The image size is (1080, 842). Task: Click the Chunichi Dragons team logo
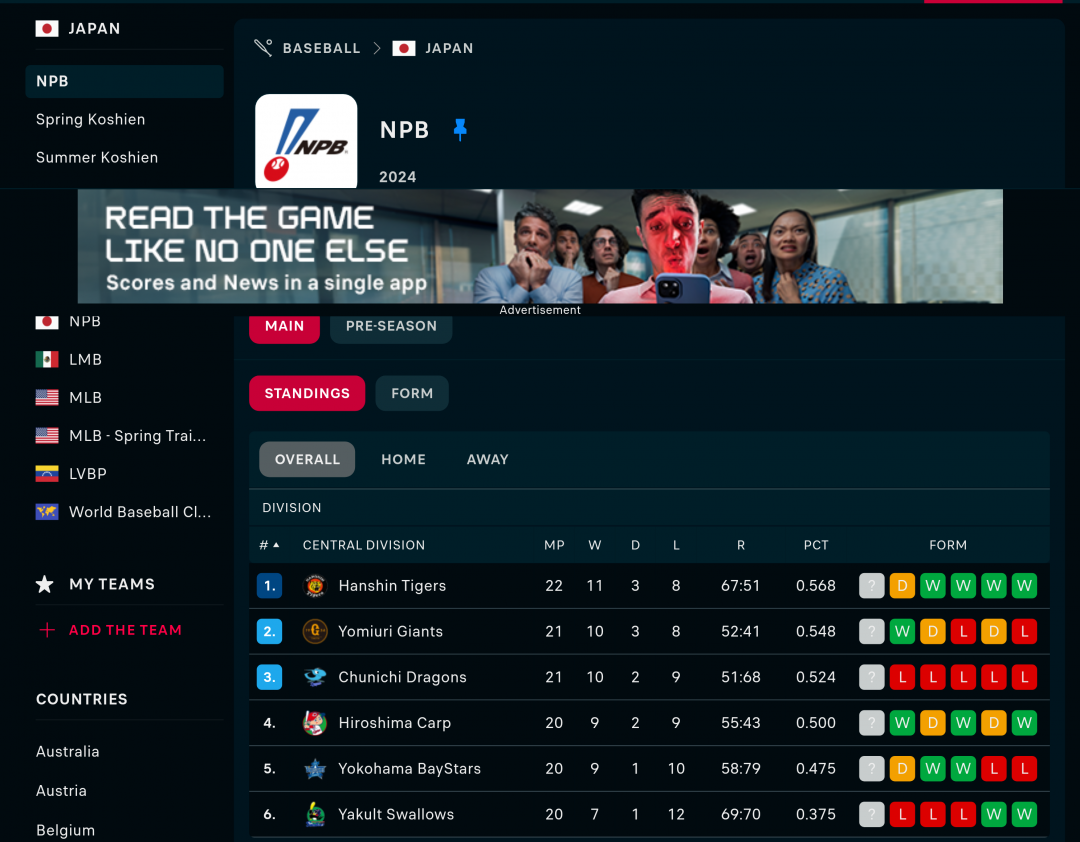(x=315, y=677)
